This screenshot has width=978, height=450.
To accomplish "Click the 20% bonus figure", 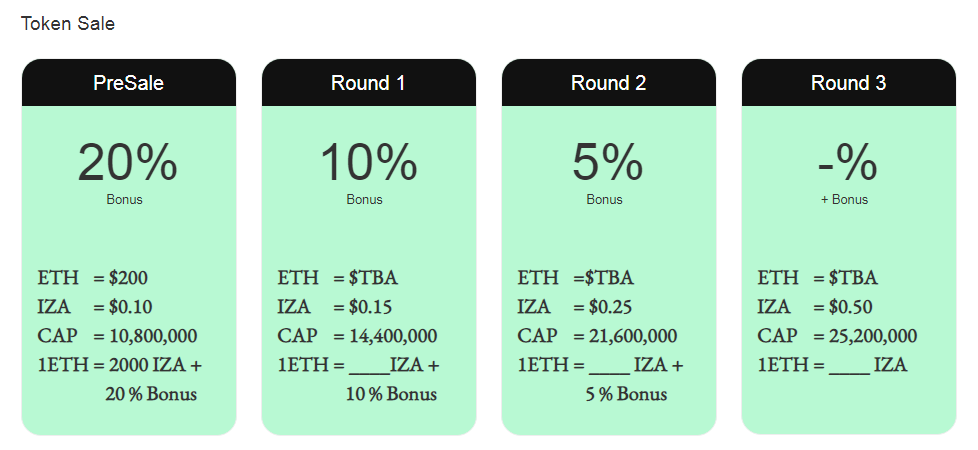I will click(127, 163).
